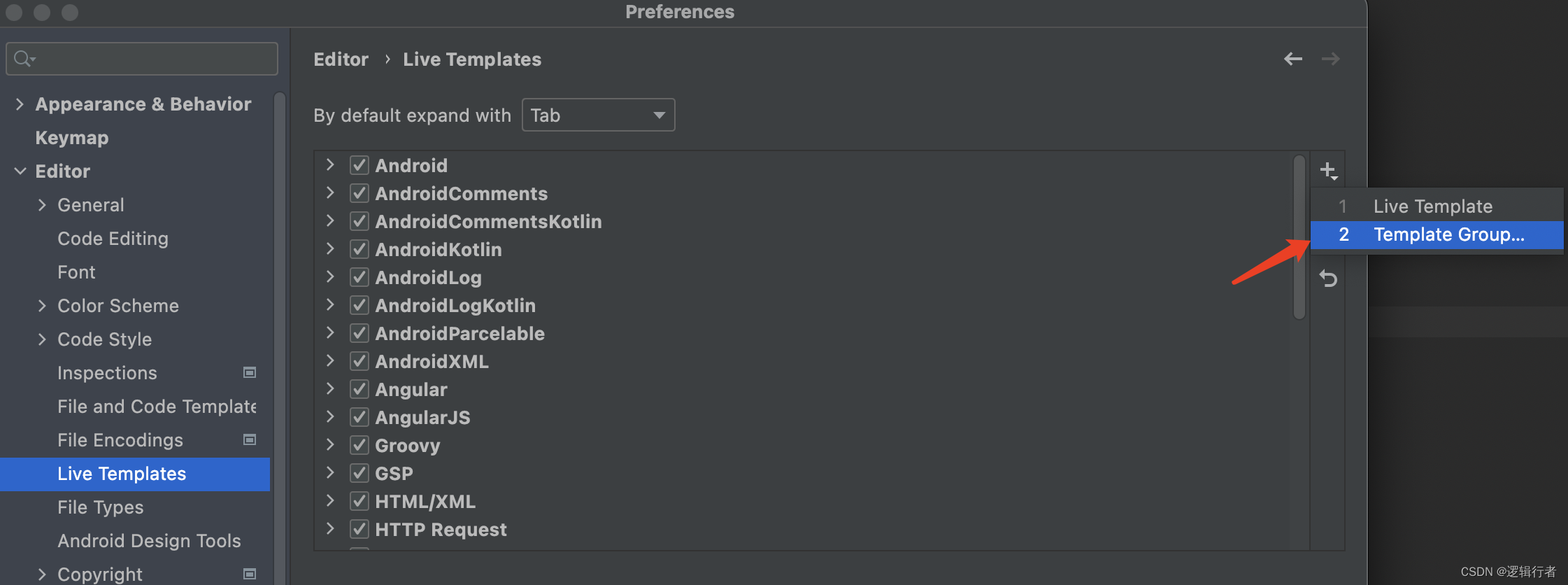
Task: Click the settings search input field
Action: [142, 59]
